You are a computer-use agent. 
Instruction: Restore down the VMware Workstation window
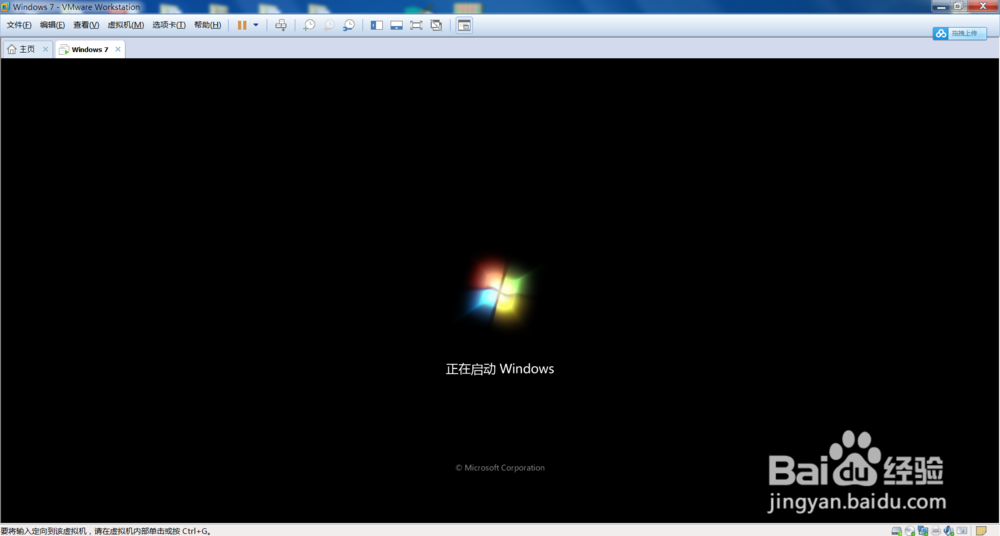[958, 6]
